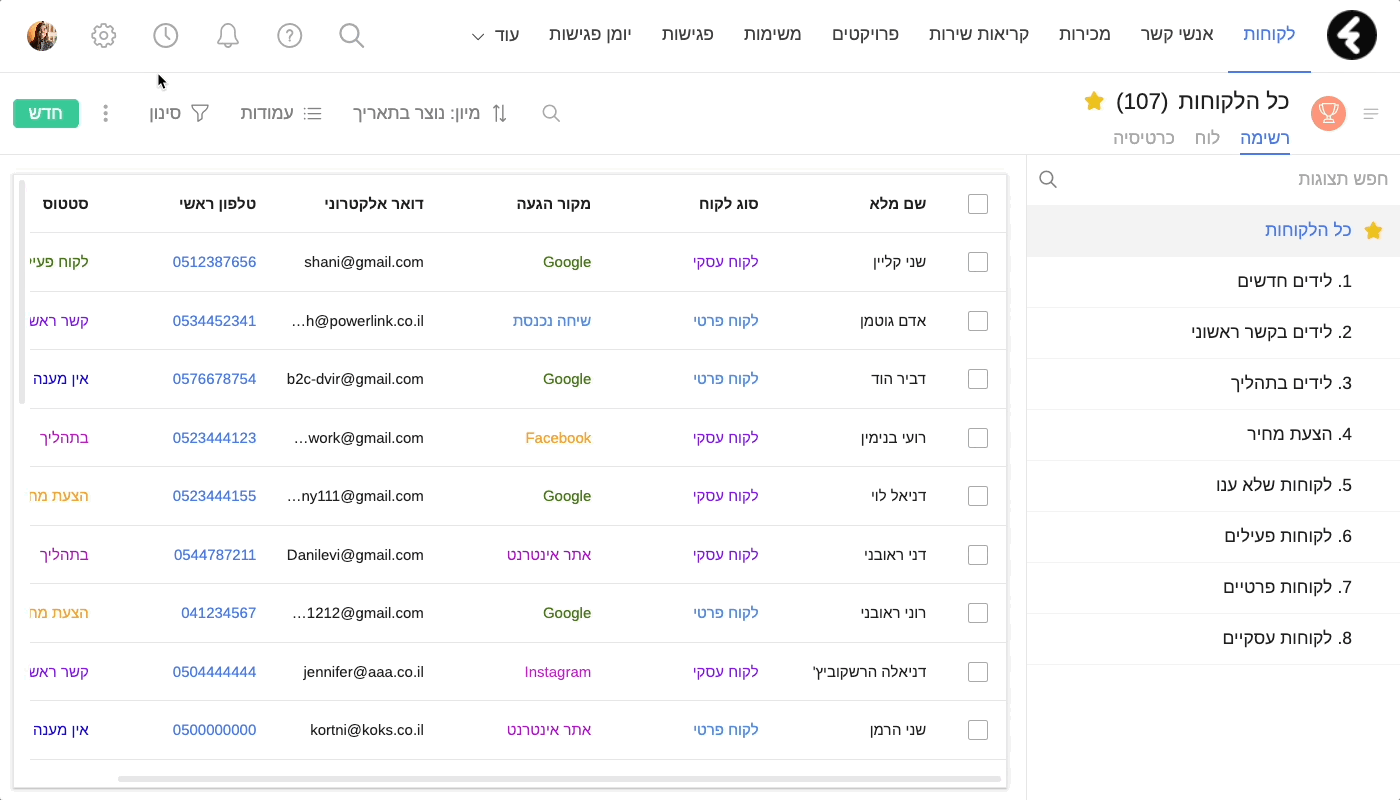Switch to the רשימה view tab
Image resolution: width=1400 pixels, height=800 pixels.
[1265, 138]
